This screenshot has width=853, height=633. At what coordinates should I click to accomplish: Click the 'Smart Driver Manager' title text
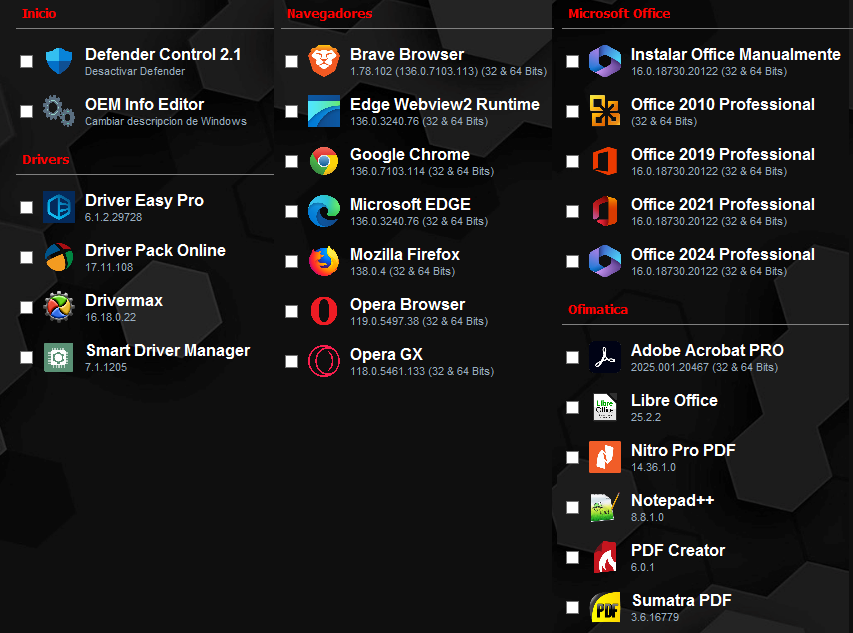168,350
